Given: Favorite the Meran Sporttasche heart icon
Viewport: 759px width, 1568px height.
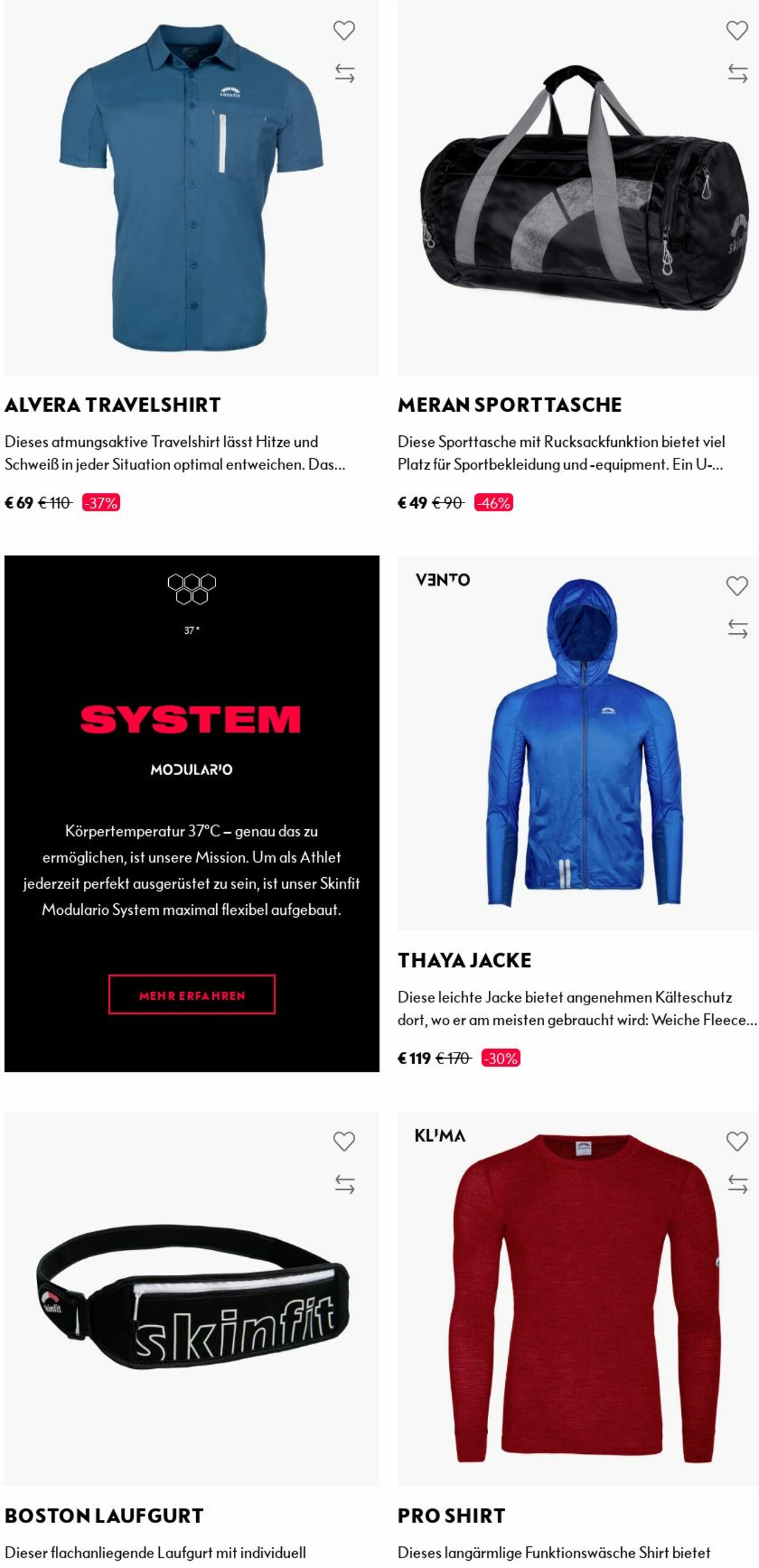Looking at the screenshot, I should click(x=737, y=30).
